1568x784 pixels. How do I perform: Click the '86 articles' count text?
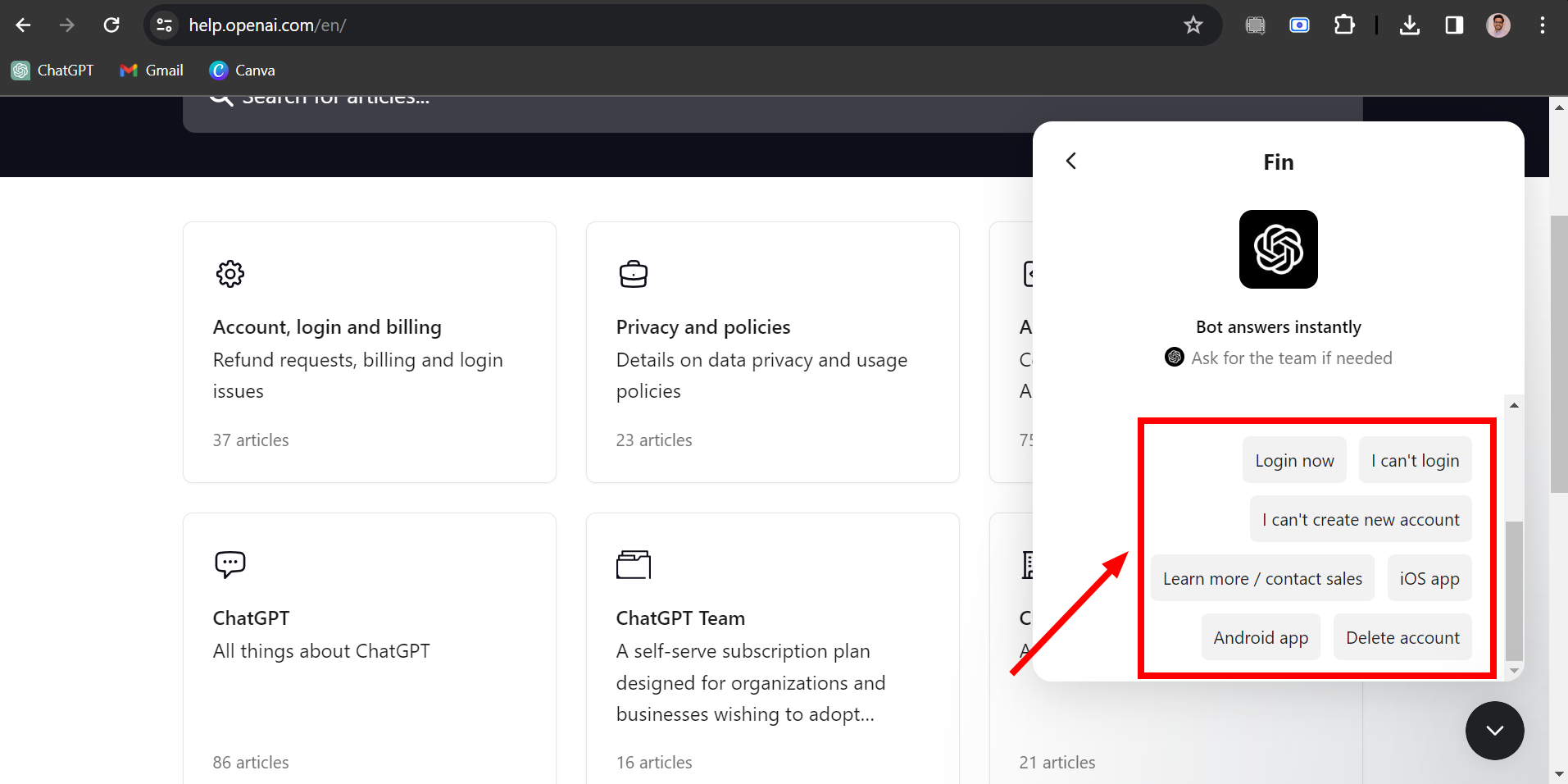(x=251, y=763)
